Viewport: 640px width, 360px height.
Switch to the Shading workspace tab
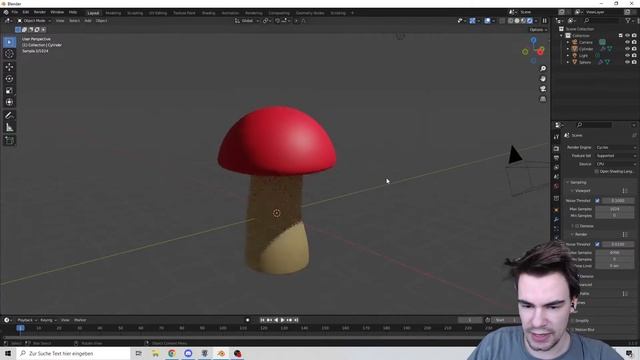[x=208, y=13]
